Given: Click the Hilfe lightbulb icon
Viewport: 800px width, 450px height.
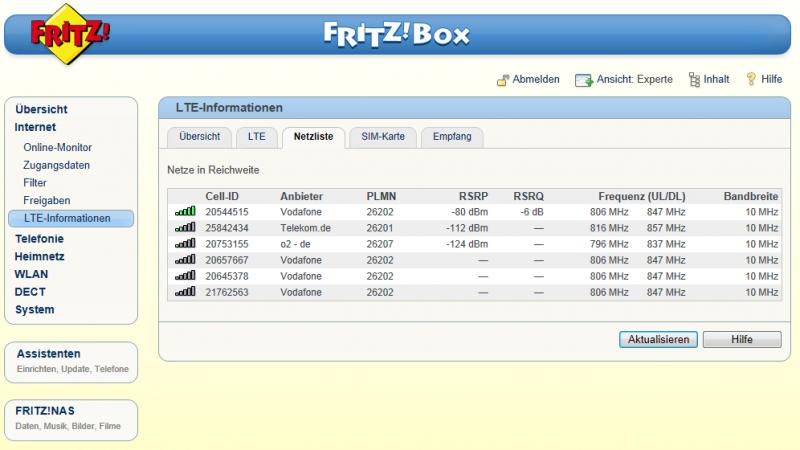Looking at the screenshot, I should pos(751,79).
